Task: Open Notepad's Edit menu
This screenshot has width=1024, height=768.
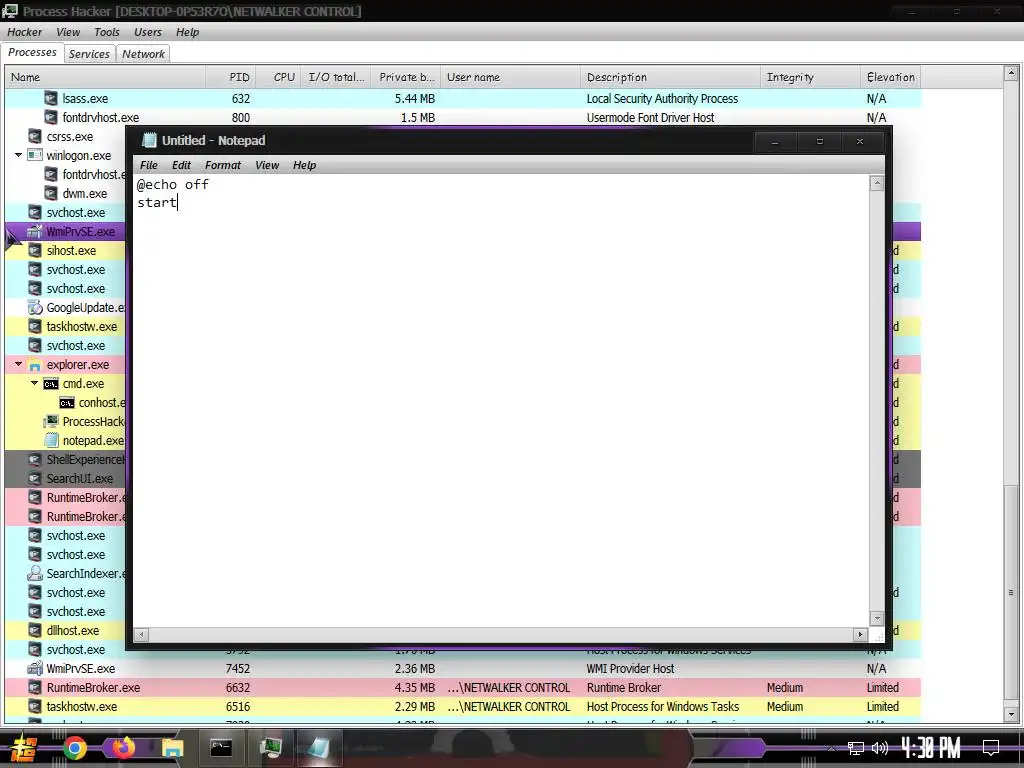Action: tap(181, 165)
